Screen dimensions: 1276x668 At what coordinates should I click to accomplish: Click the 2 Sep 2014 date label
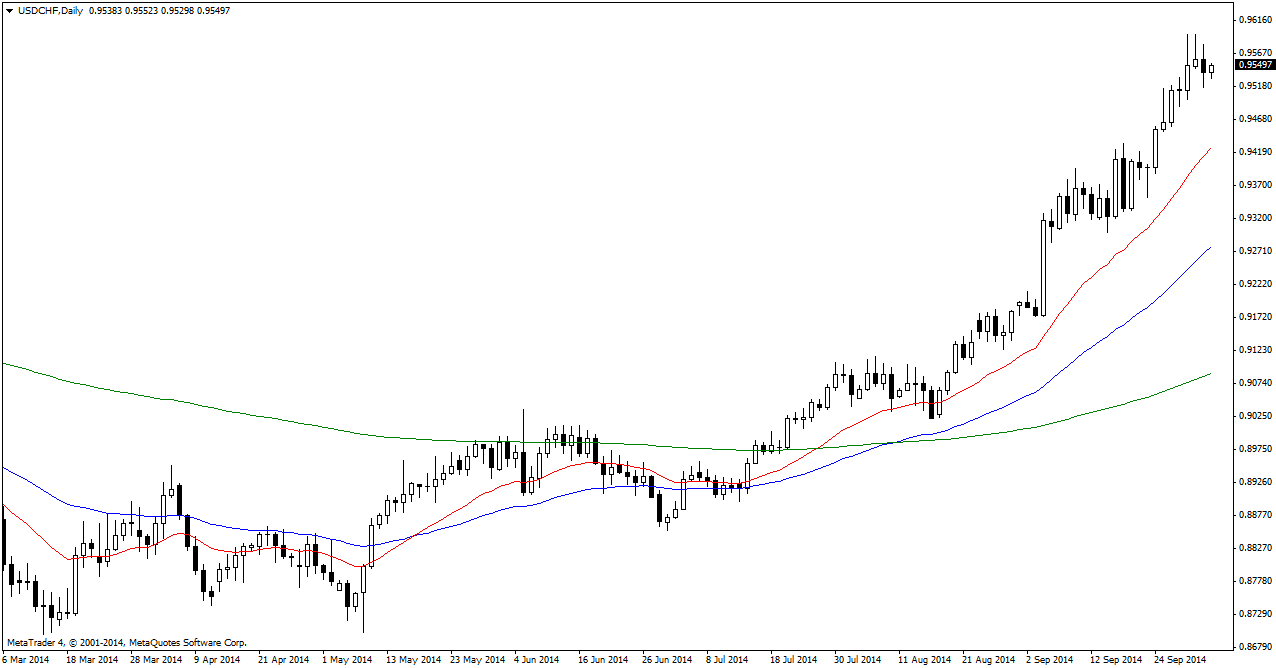point(1052,660)
